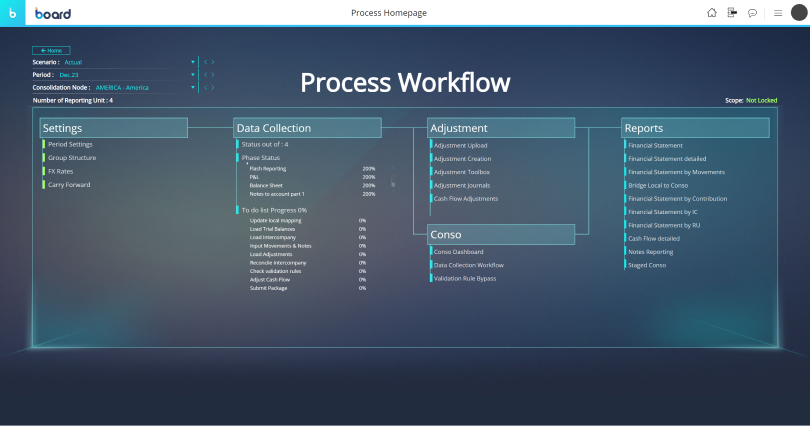Click the Phase Status list scrollbar

click(x=393, y=181)
